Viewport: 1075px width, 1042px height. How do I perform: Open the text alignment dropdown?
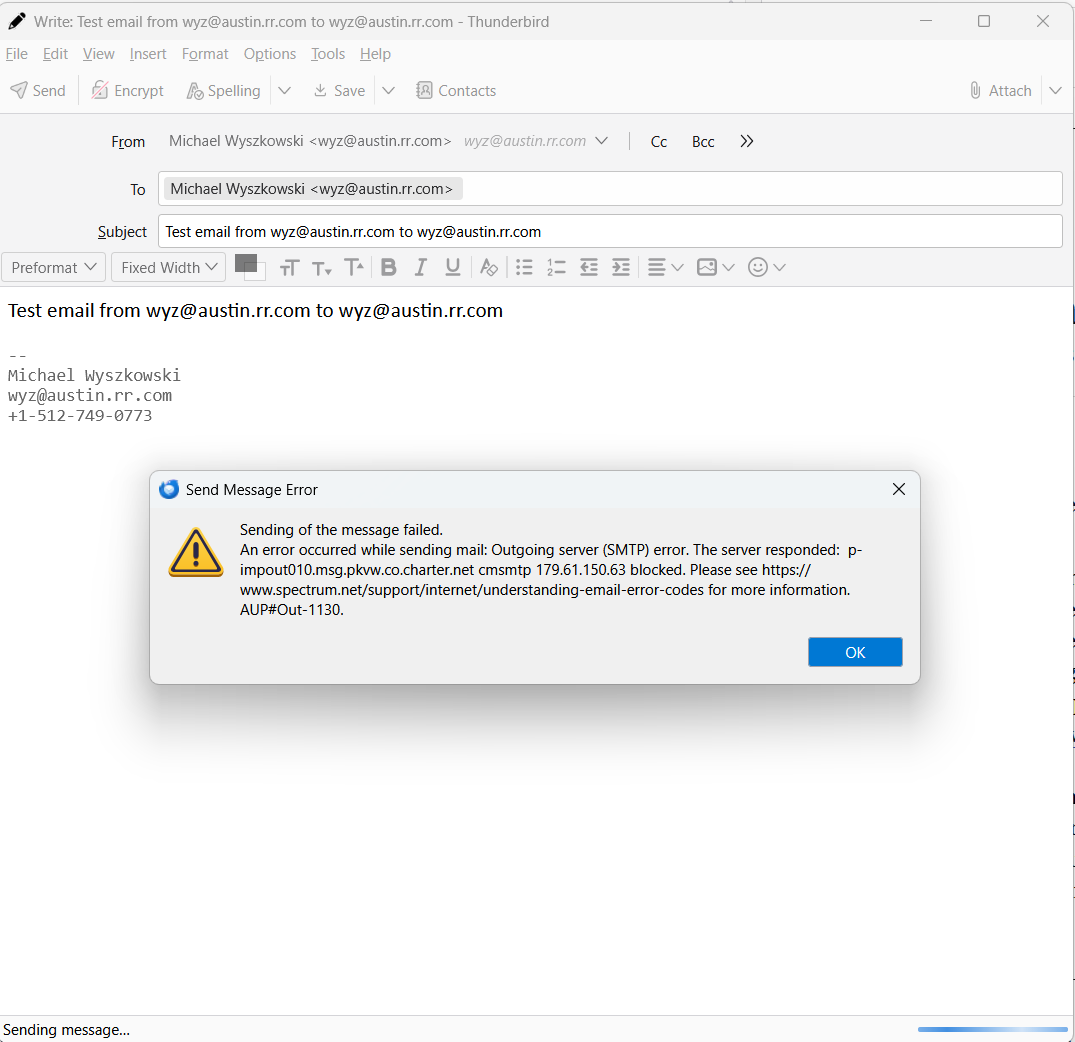[665, 267]
